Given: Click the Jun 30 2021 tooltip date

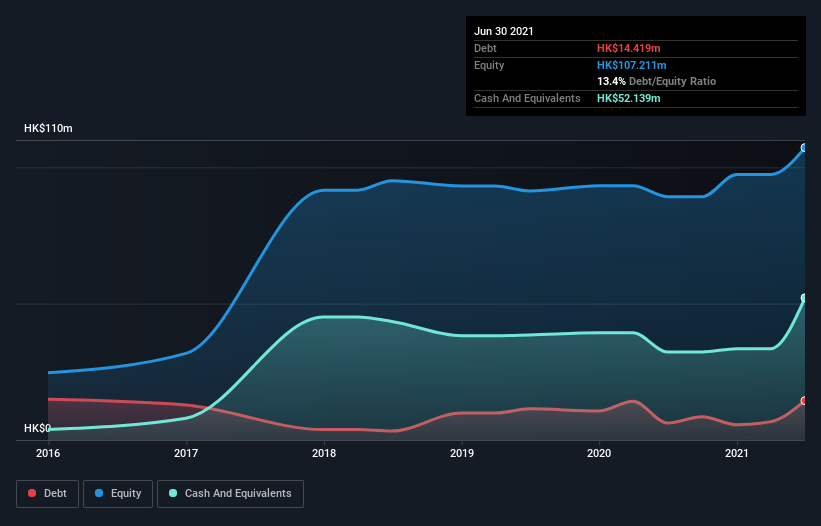Looking at the screenshot, I should [x=504, y=31].
